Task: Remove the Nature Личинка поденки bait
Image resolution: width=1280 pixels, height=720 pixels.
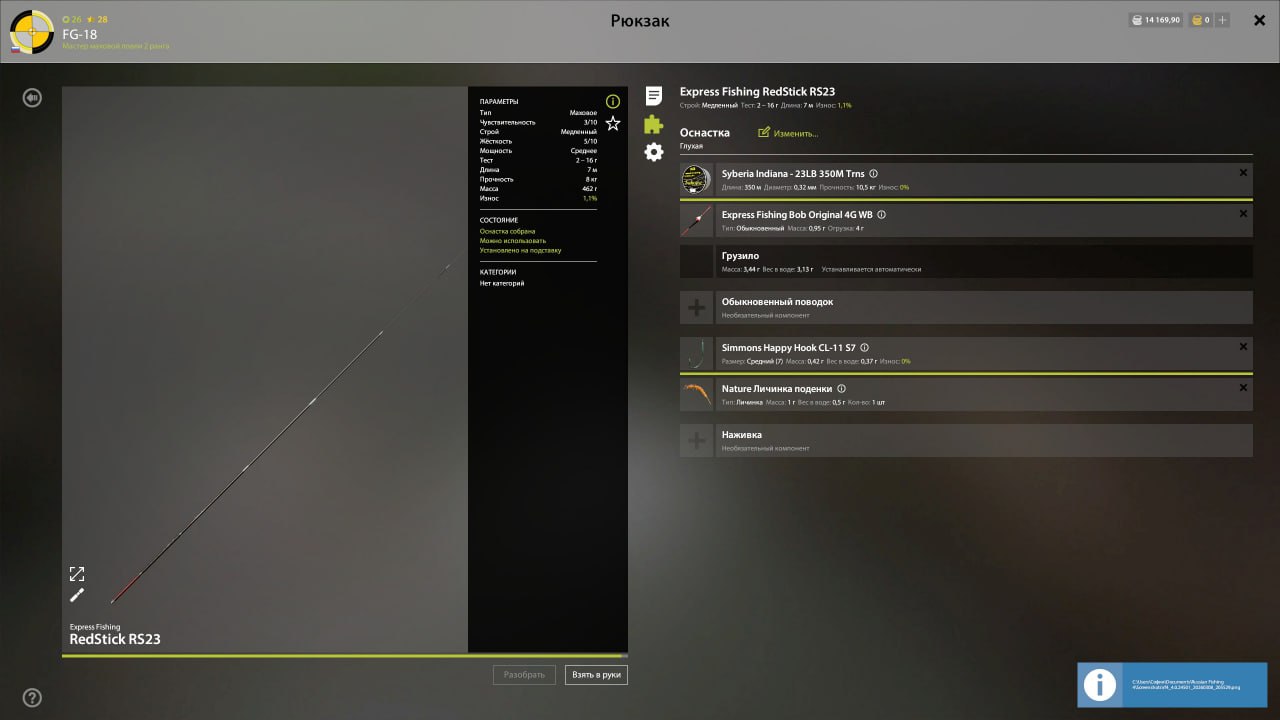Action: (1243, 388)
